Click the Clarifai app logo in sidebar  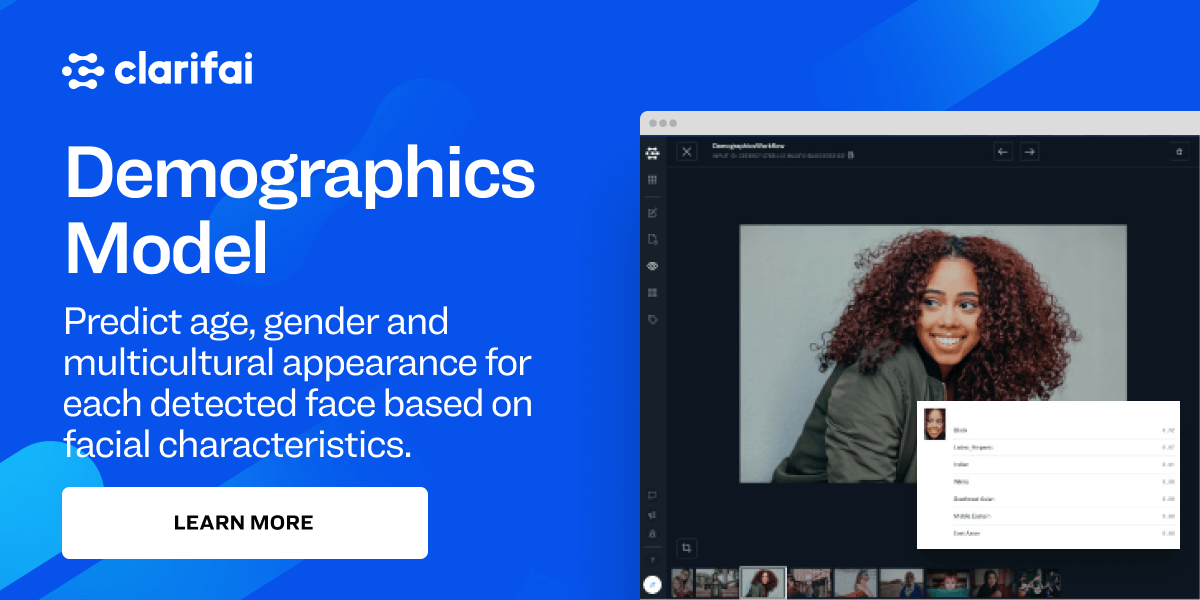point(652,152)
